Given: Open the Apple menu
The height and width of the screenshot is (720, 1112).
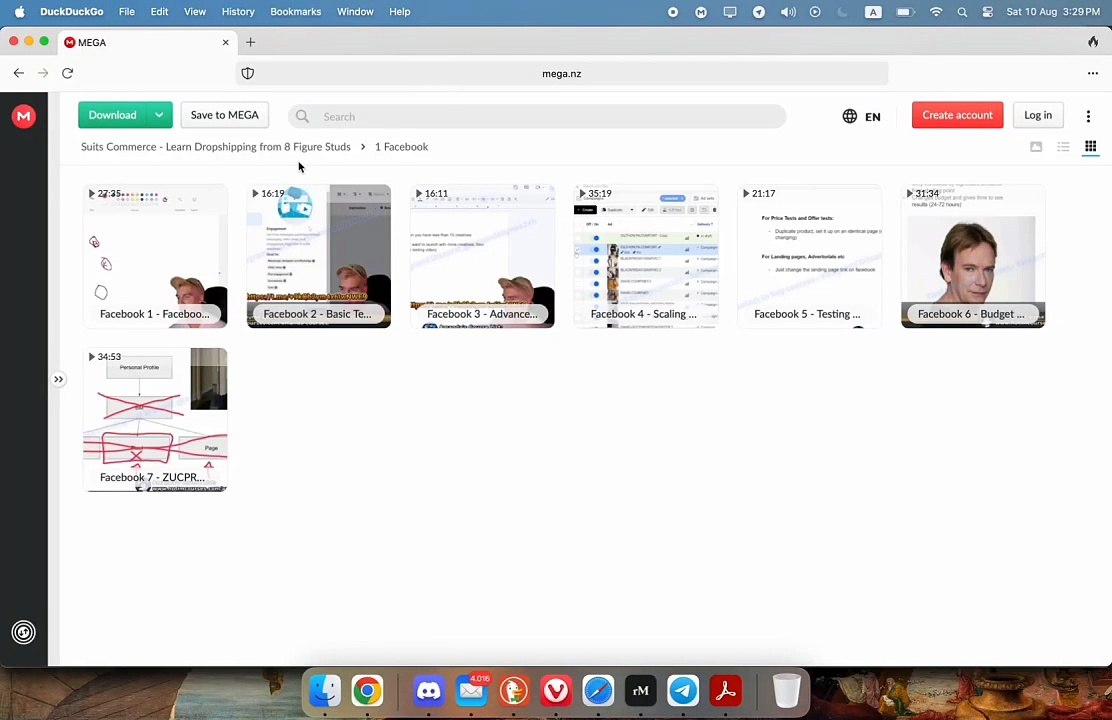Looking at the screenshot, I should pyautogui.click(x=20, y=11).
